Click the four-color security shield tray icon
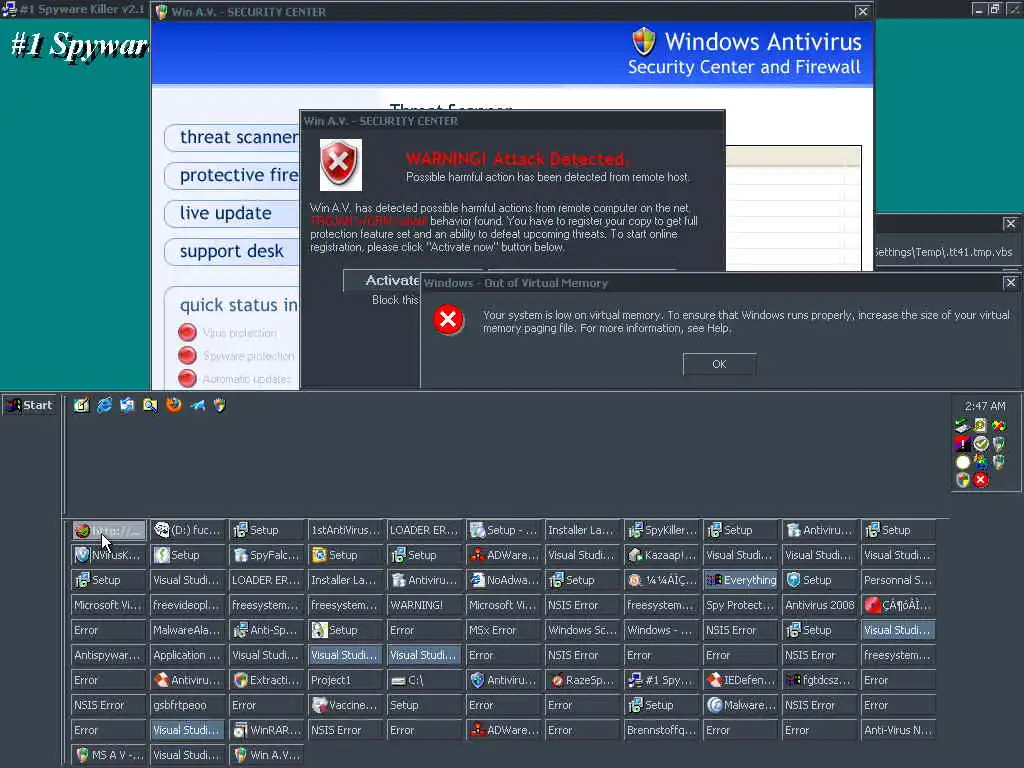This screenshot has height=768, width=1024. pyautogui.click(x=962, y=480)
